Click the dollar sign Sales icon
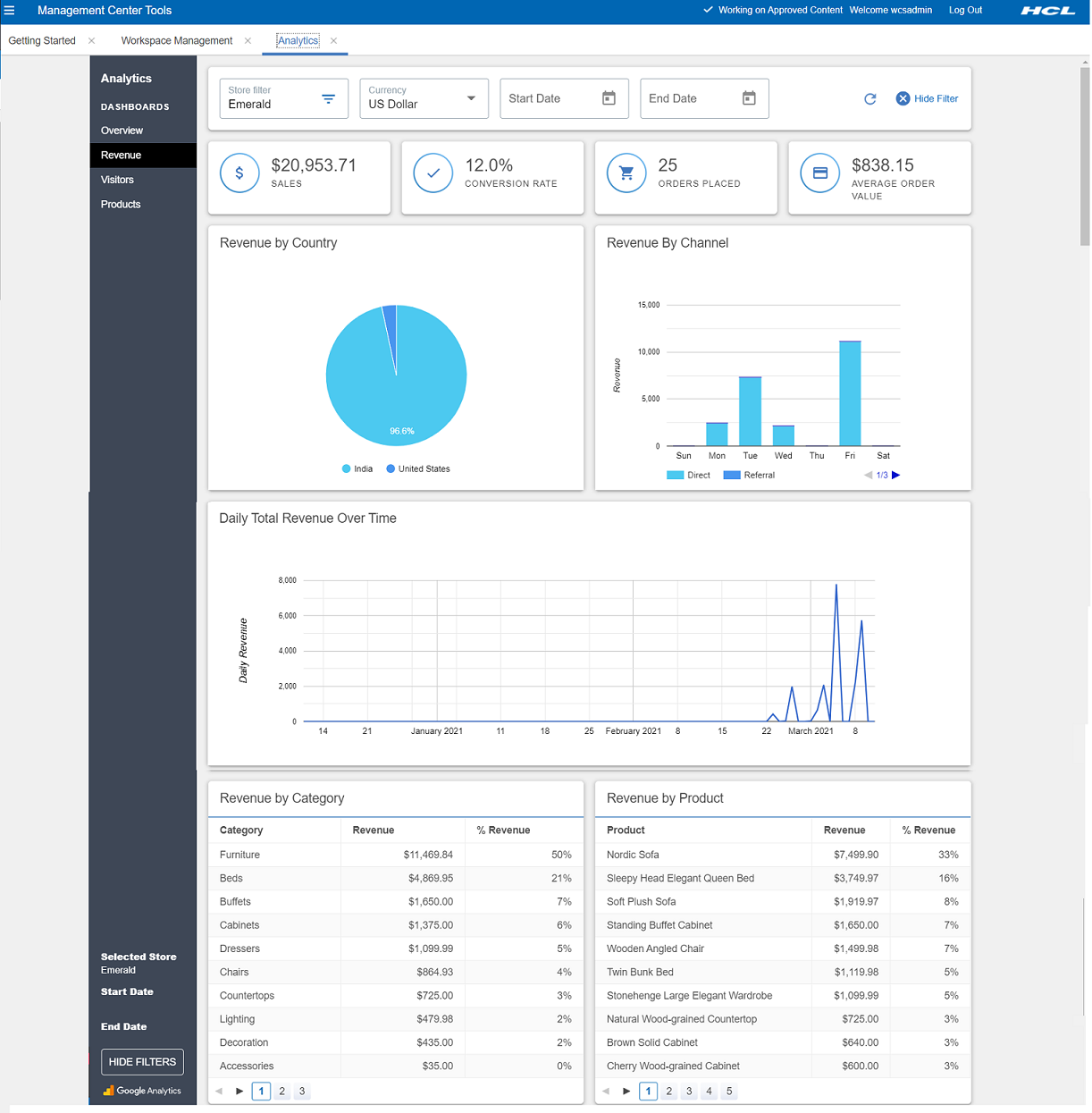 (x=239, y=173)
